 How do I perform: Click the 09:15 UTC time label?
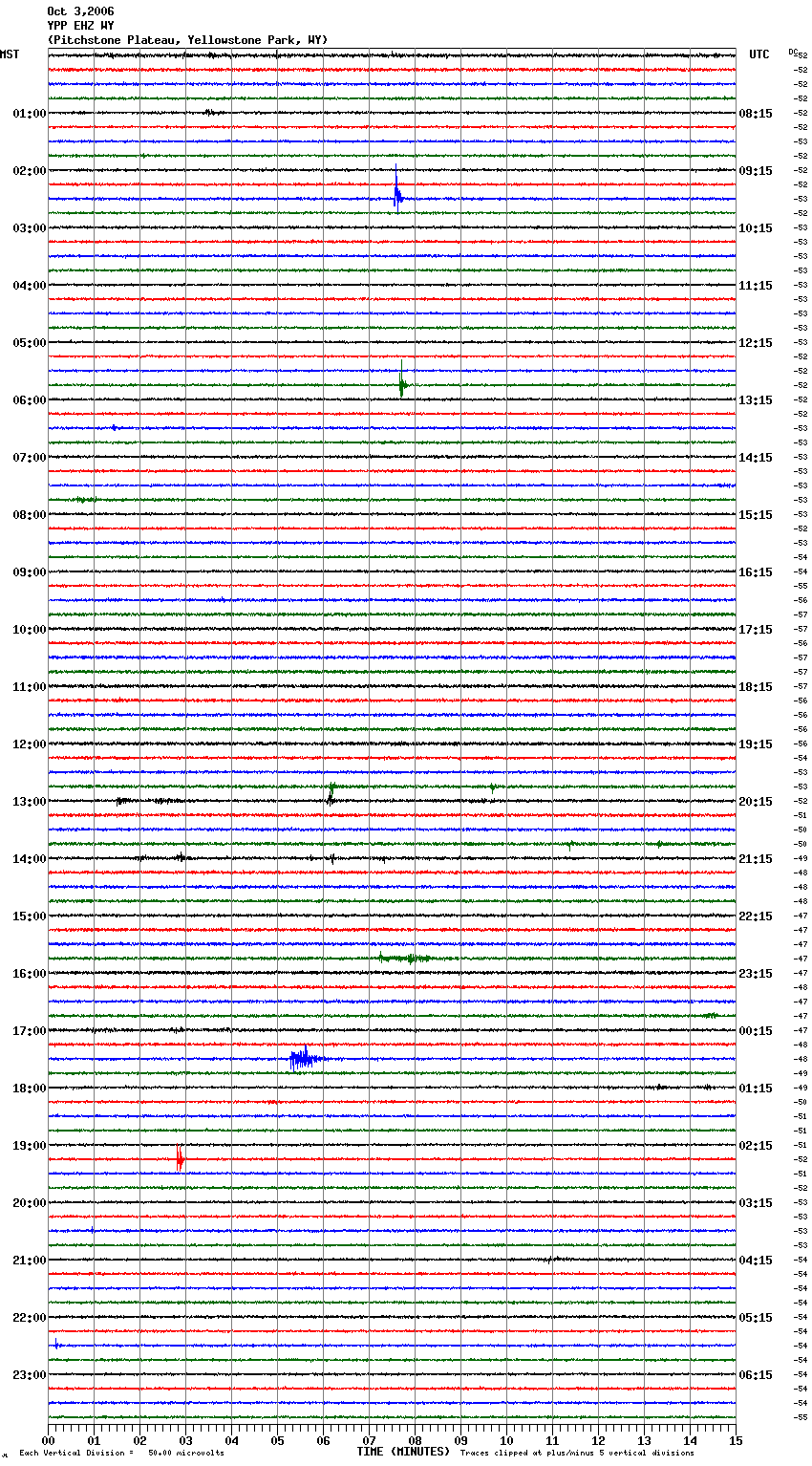pos(756,171)
